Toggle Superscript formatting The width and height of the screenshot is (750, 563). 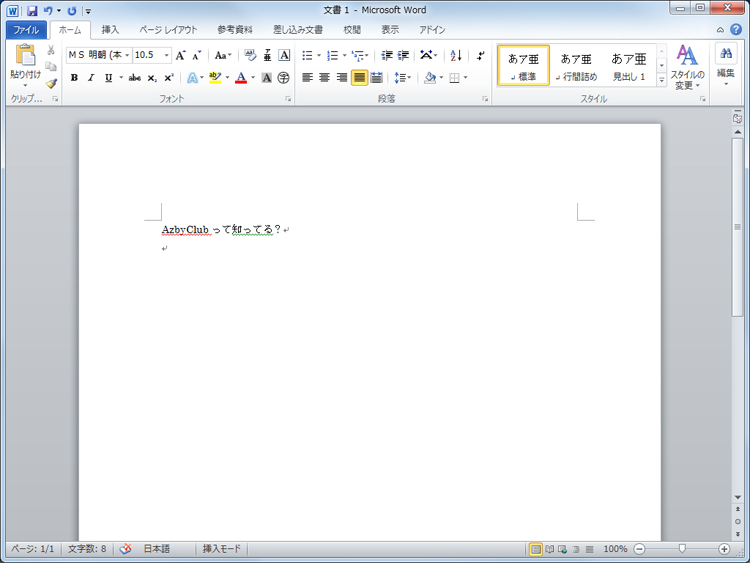click(168, 77)
